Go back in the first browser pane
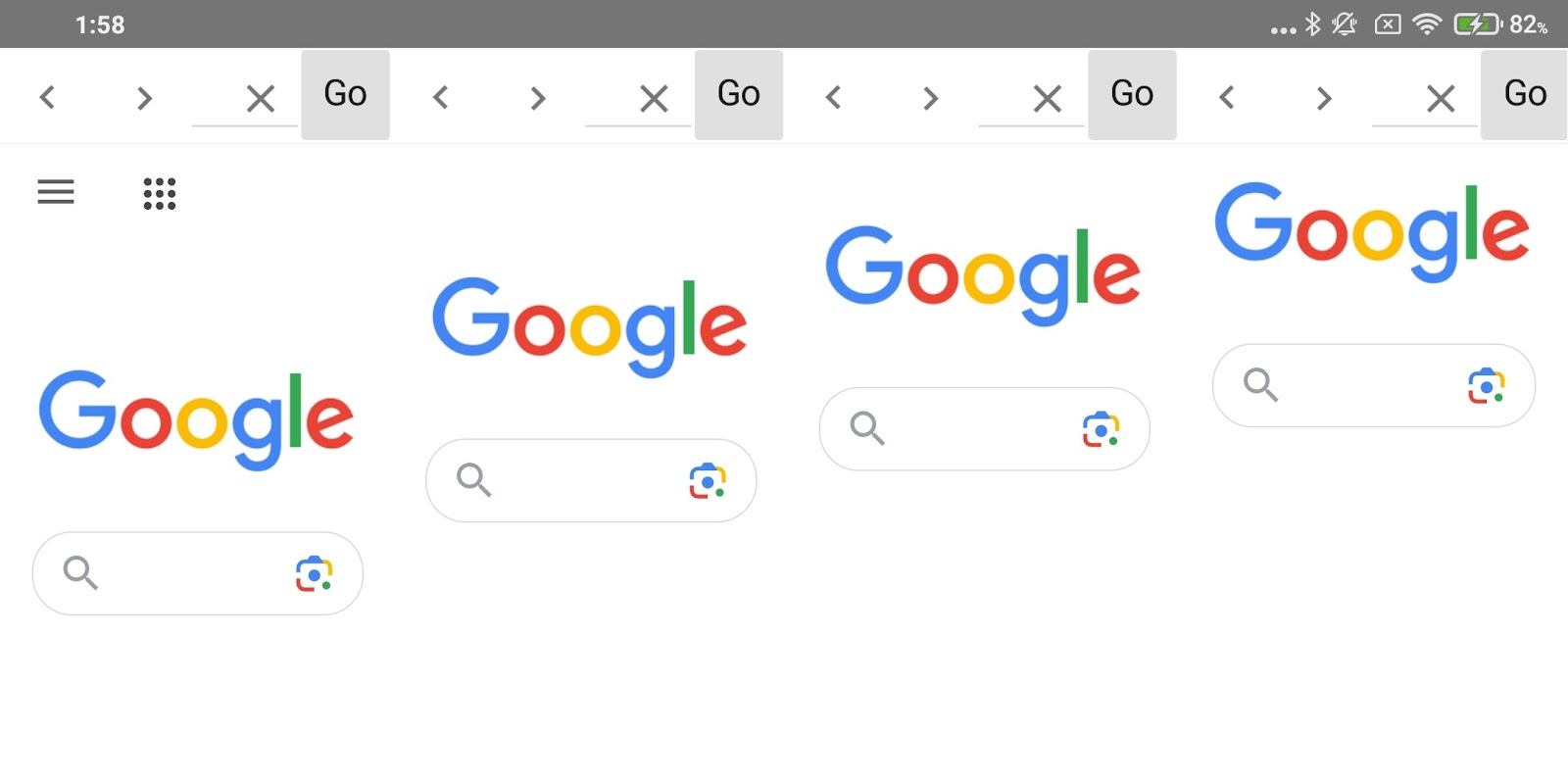Viewport: 1568px width, 784px height. click(47, 97)
